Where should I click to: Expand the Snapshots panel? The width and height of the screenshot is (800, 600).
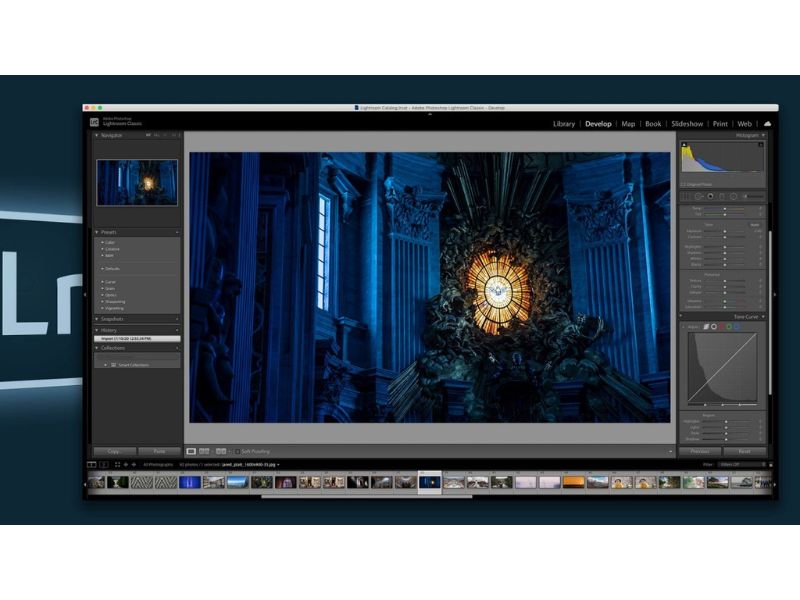tap(97, 319)
